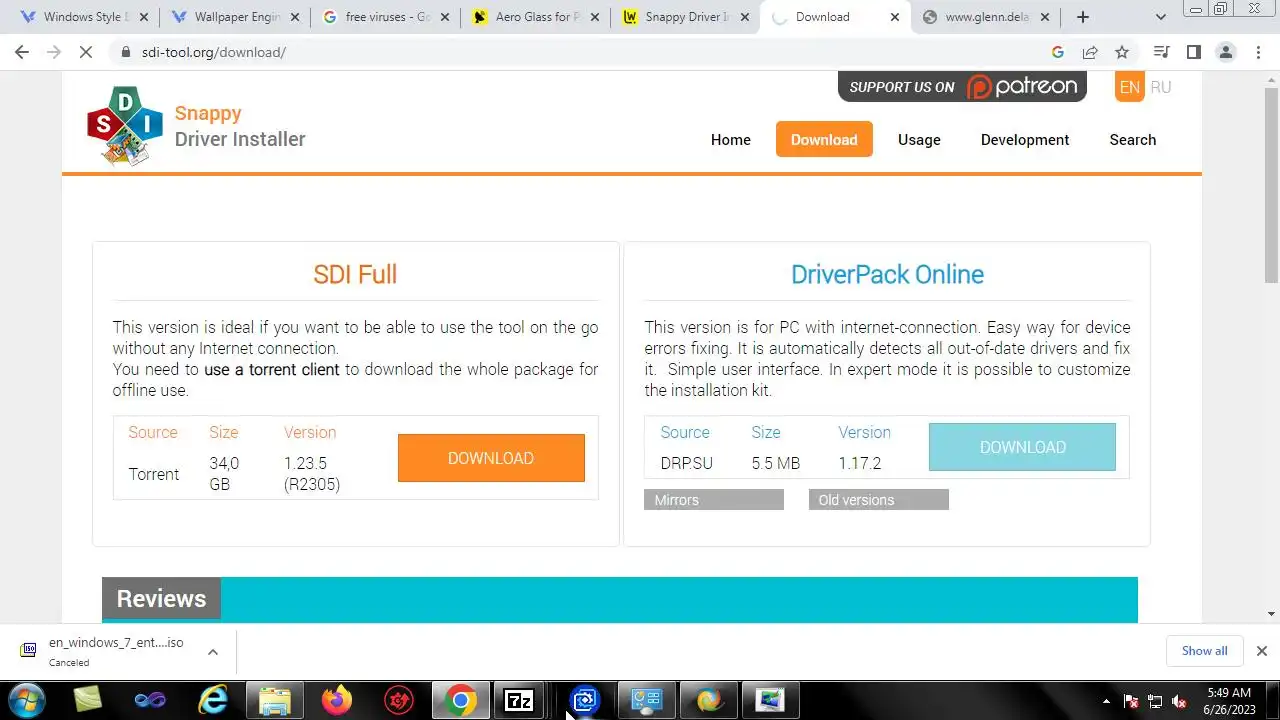Image resolution: width=1280 pixels, height=720 pixels.
Task: Click the SDI Full heading
Action: [x=355, y=274]
